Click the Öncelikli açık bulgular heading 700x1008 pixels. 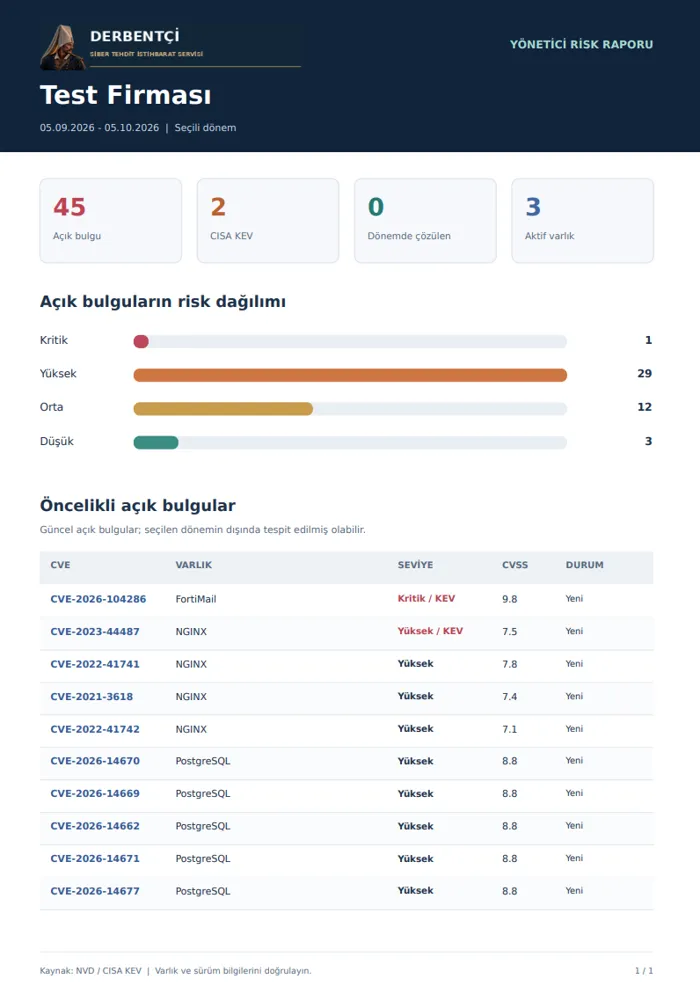tap(138, 505)
